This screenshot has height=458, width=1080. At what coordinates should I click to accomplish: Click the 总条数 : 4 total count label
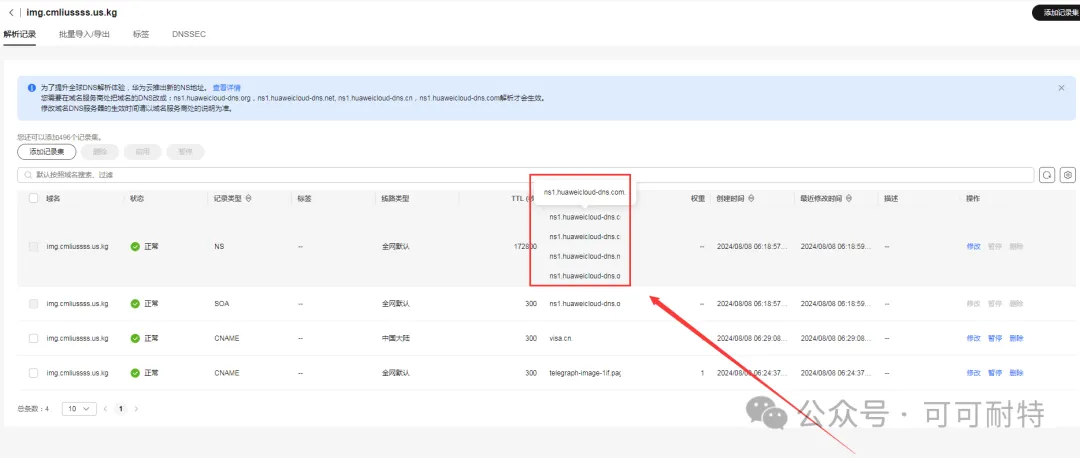click(x=33, y=408)
